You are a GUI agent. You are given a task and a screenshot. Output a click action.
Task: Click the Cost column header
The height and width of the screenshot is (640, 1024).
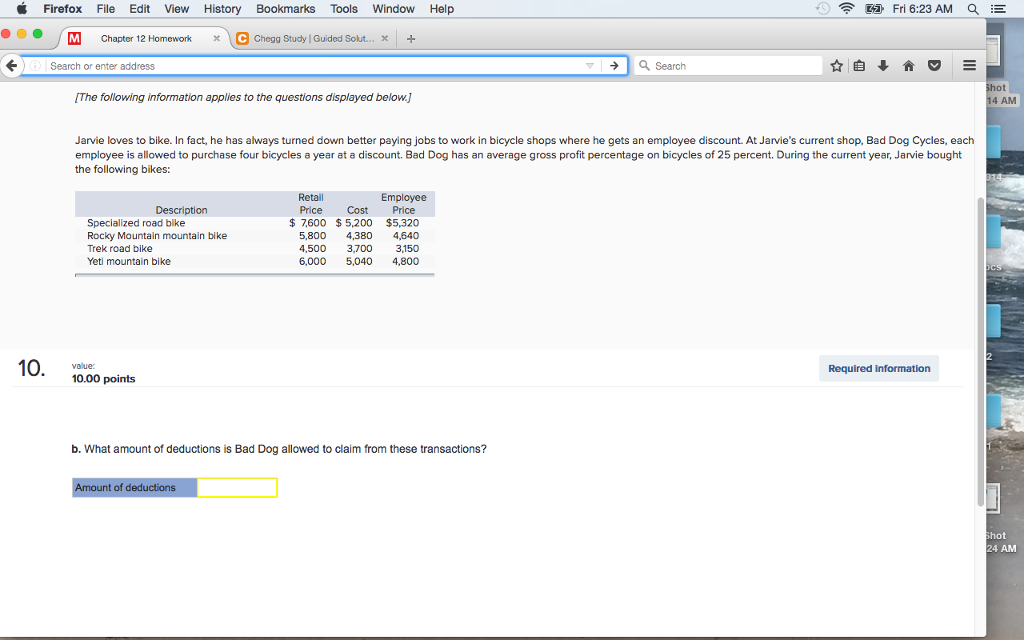357,210
